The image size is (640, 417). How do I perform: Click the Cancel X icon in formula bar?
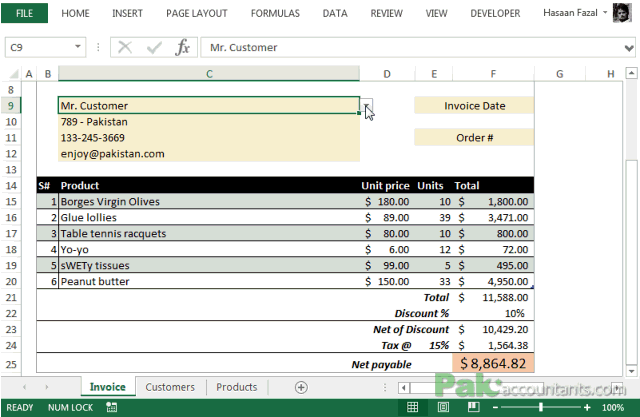125,47
